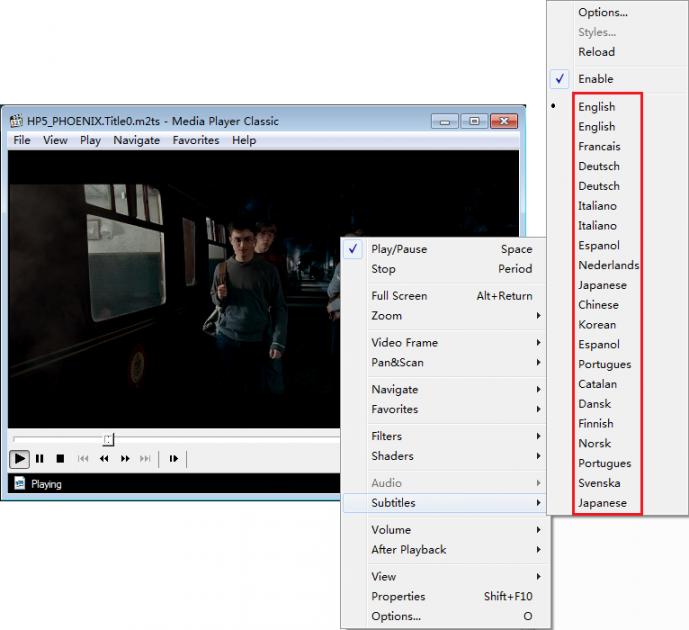
Task: Choose Full Screen from the context menu
Action: [x=444, y=296]
